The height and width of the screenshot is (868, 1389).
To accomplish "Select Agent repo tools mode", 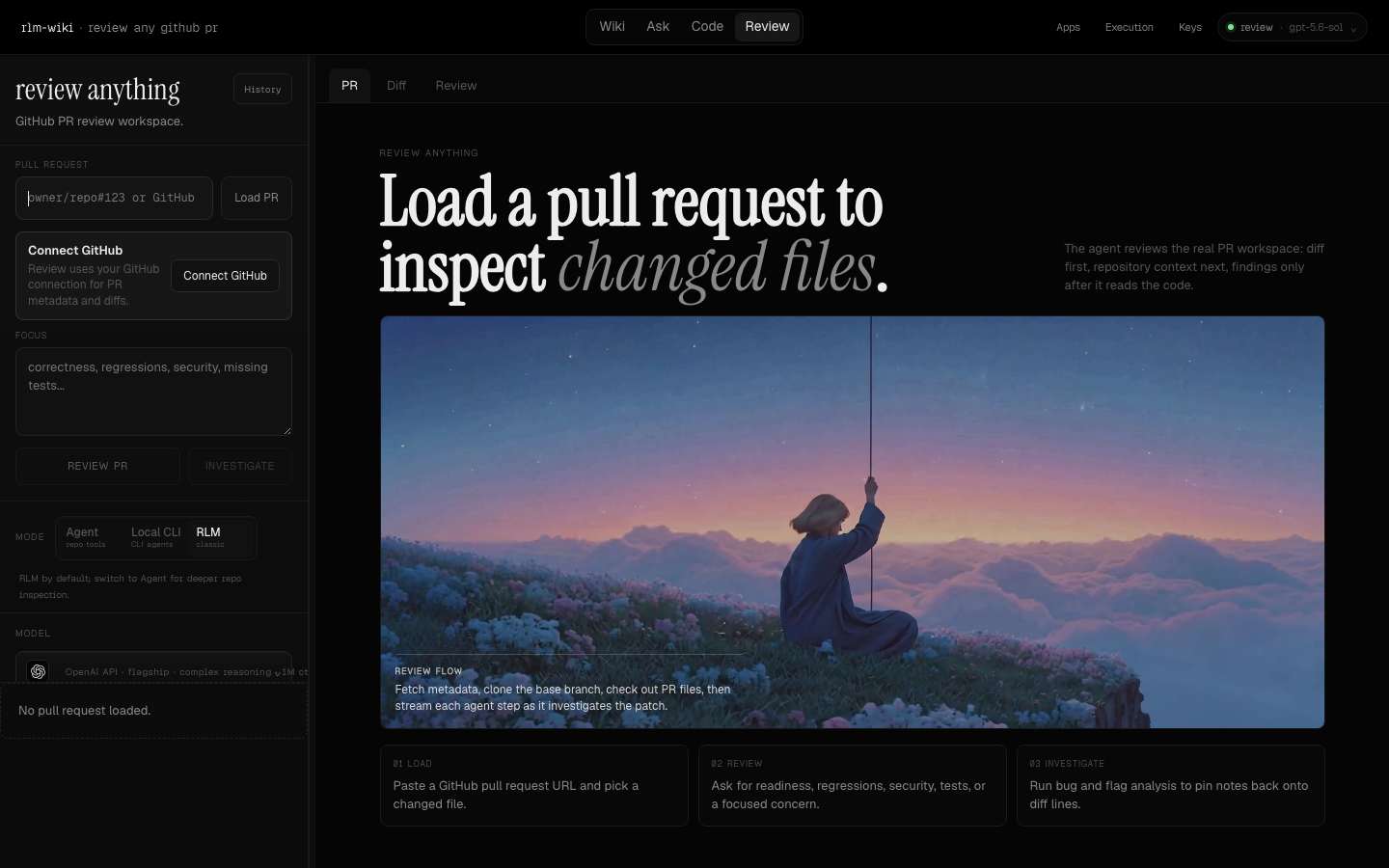I will coord(87,537).
